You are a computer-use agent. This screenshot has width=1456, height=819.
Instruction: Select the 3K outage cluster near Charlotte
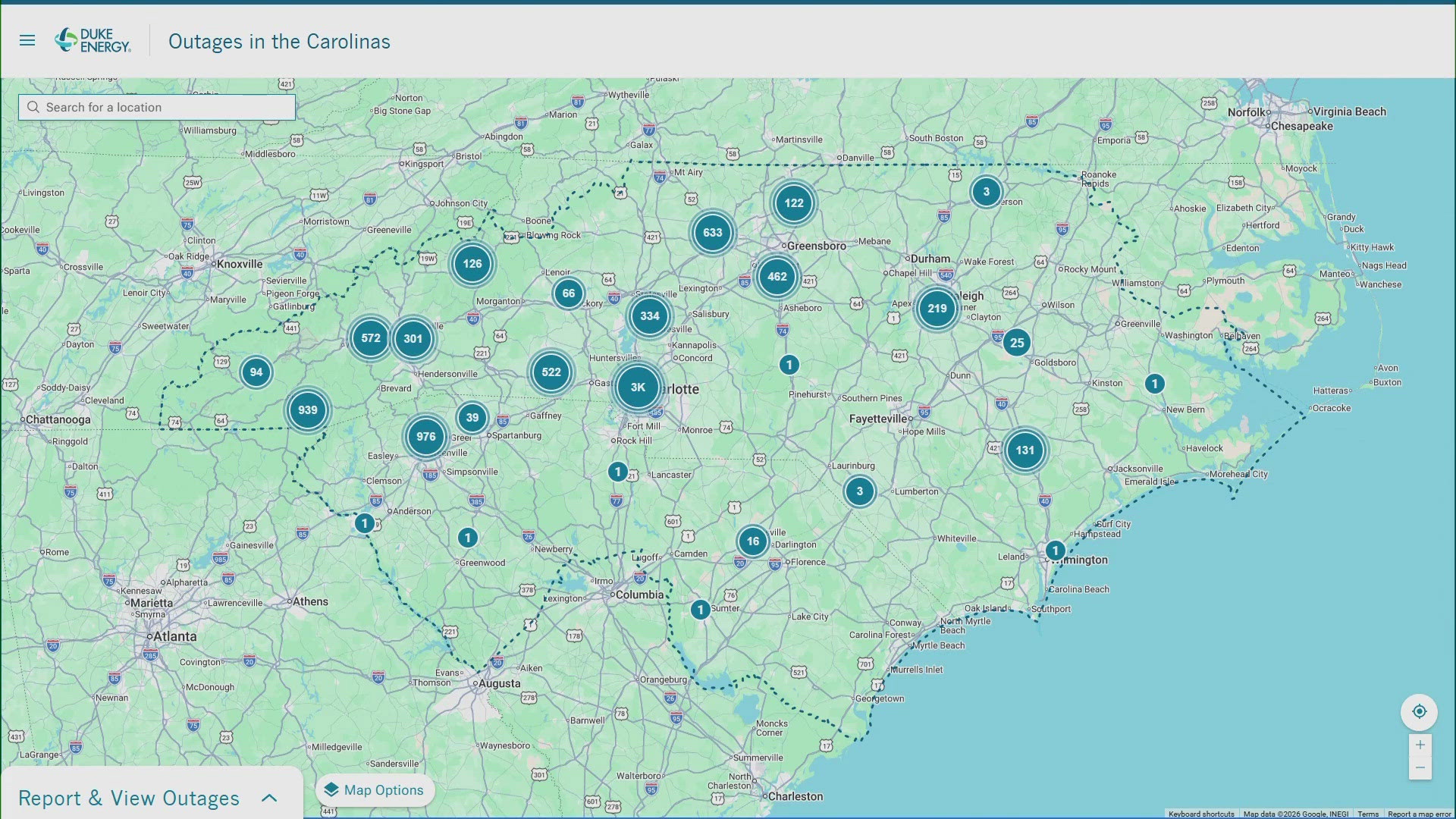pyautogui.click(x=638, y=387)
